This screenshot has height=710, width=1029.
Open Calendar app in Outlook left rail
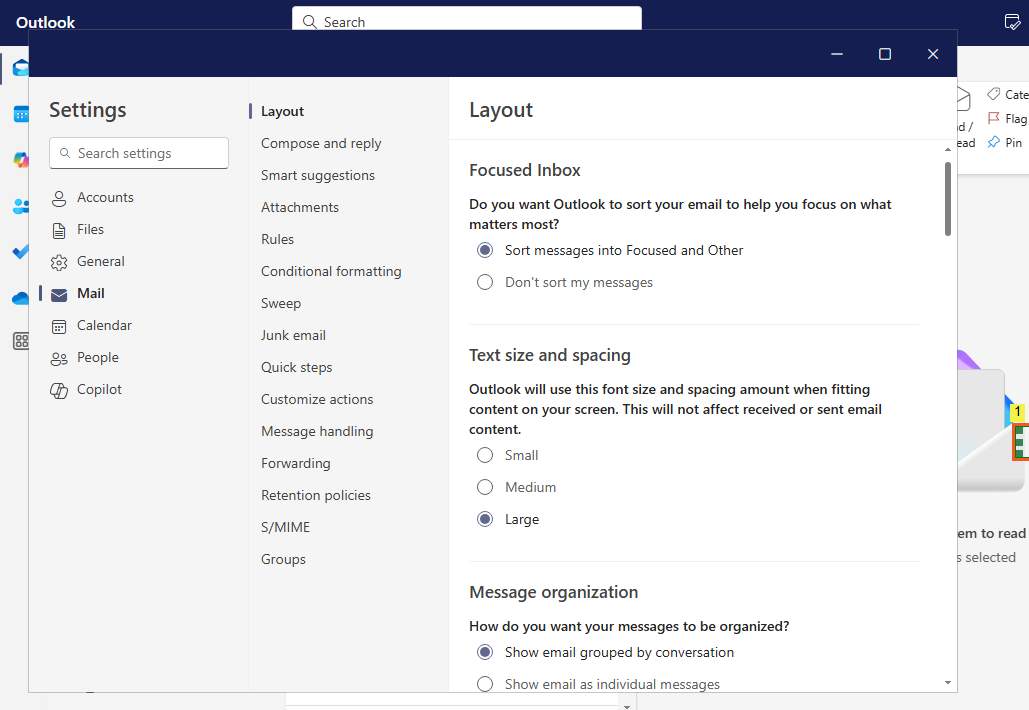coord(21,114)
